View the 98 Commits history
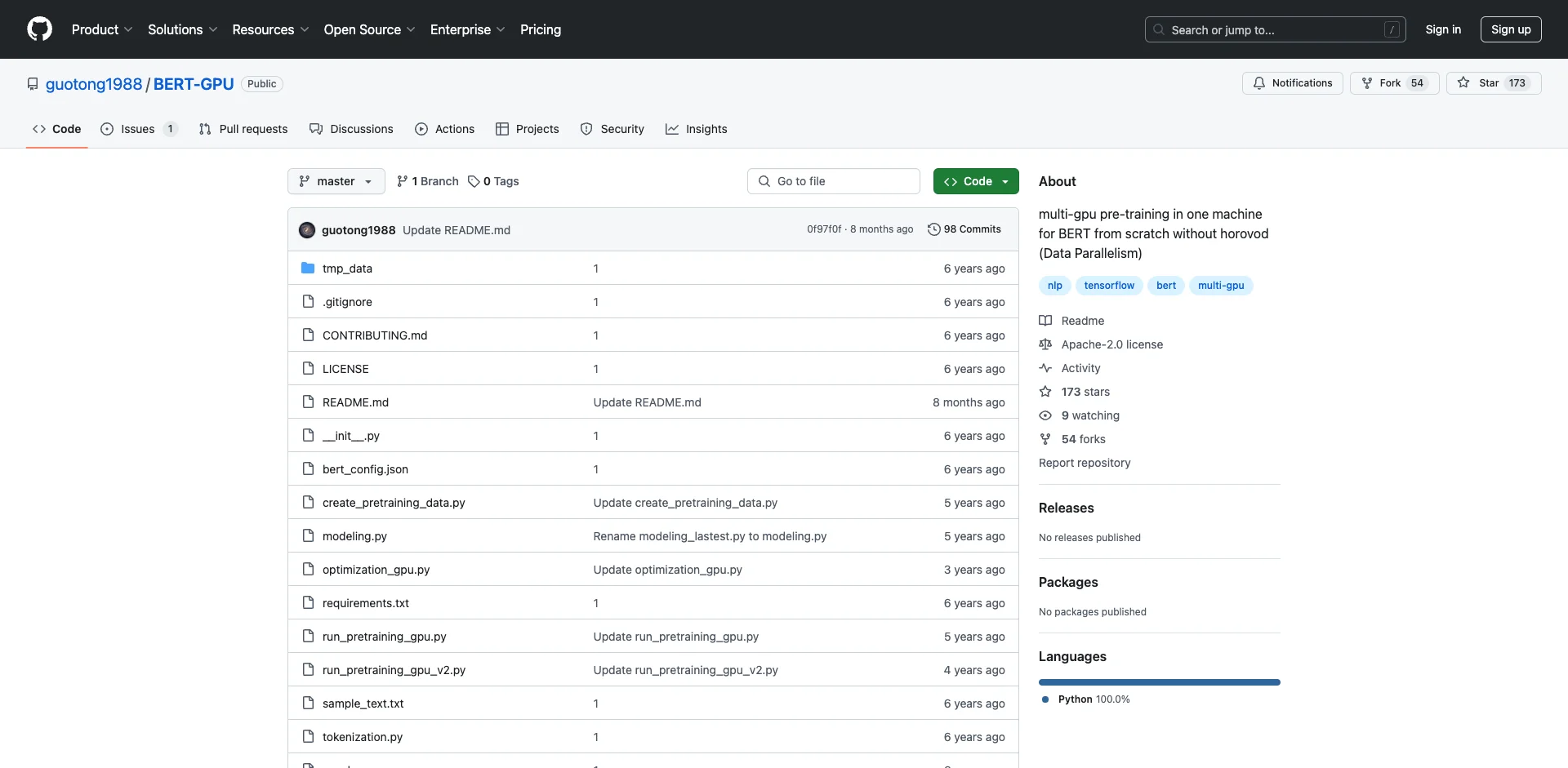Viewport: 1568px width, 768px height. [964, 229]
